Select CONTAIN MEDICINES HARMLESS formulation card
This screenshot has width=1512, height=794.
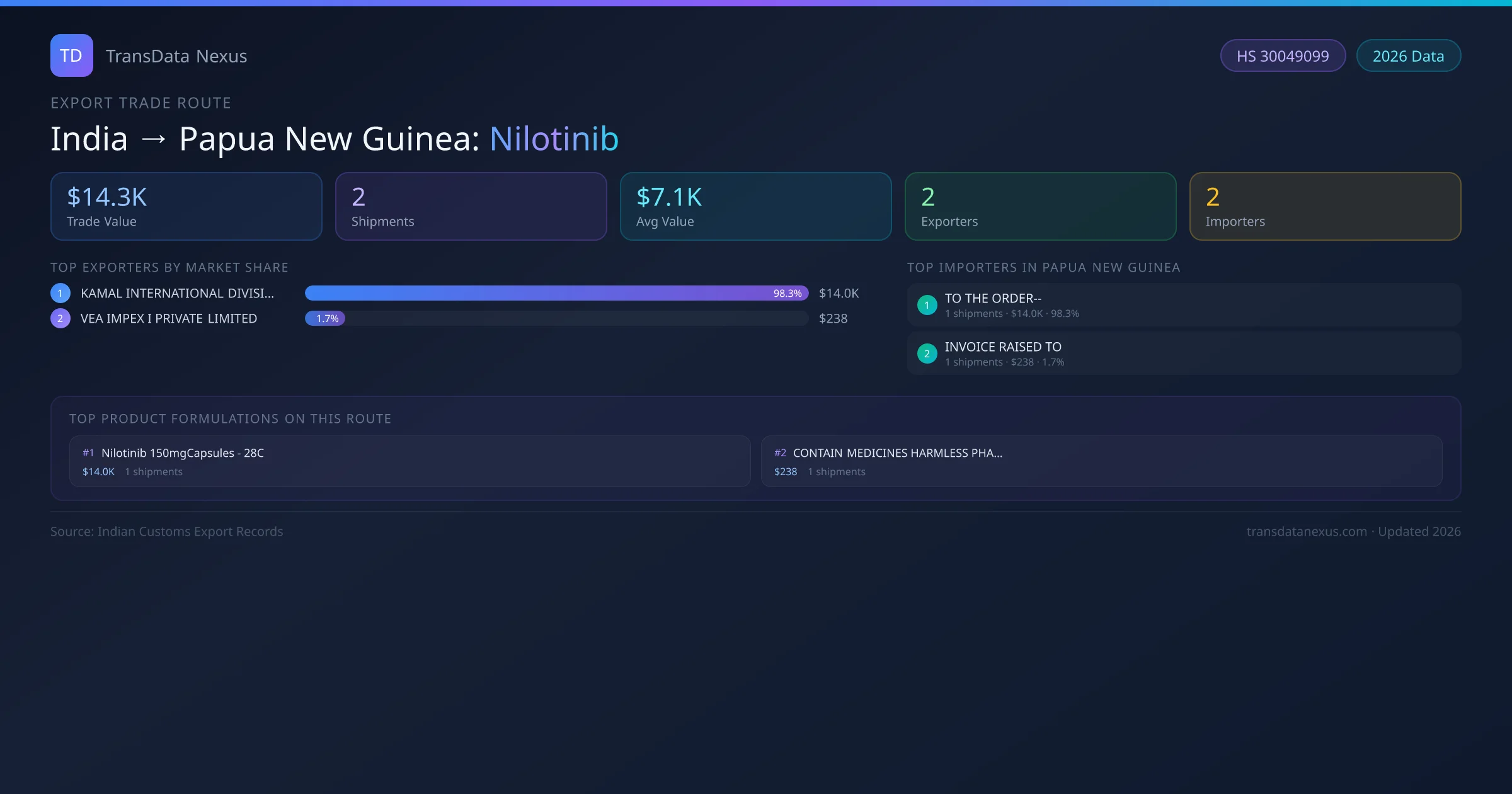1101,461
